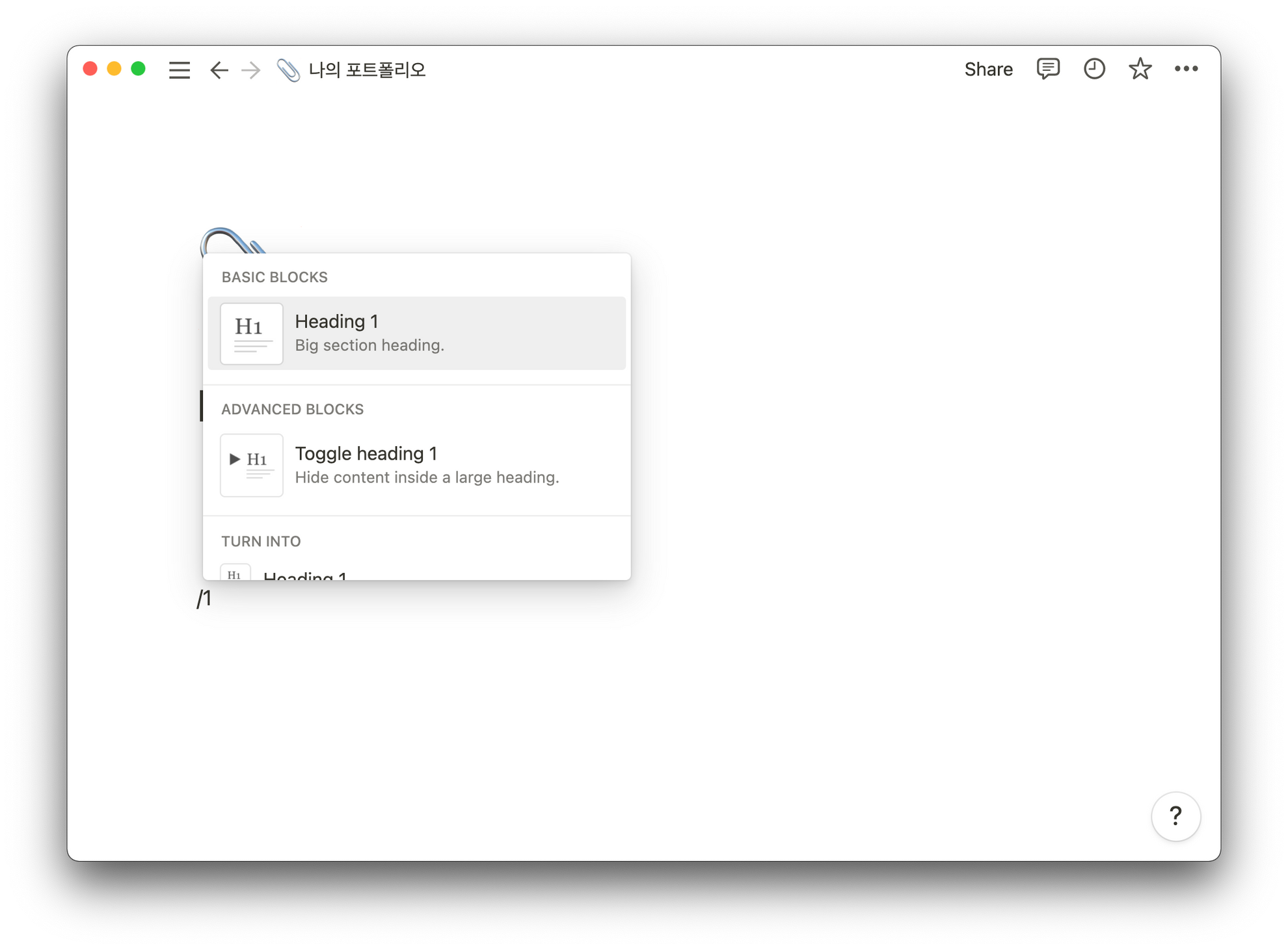The image size is (1288, 950).
Task: Favorite this page with the star icon
Action: pyautogui.click(x=1140, y=69)
